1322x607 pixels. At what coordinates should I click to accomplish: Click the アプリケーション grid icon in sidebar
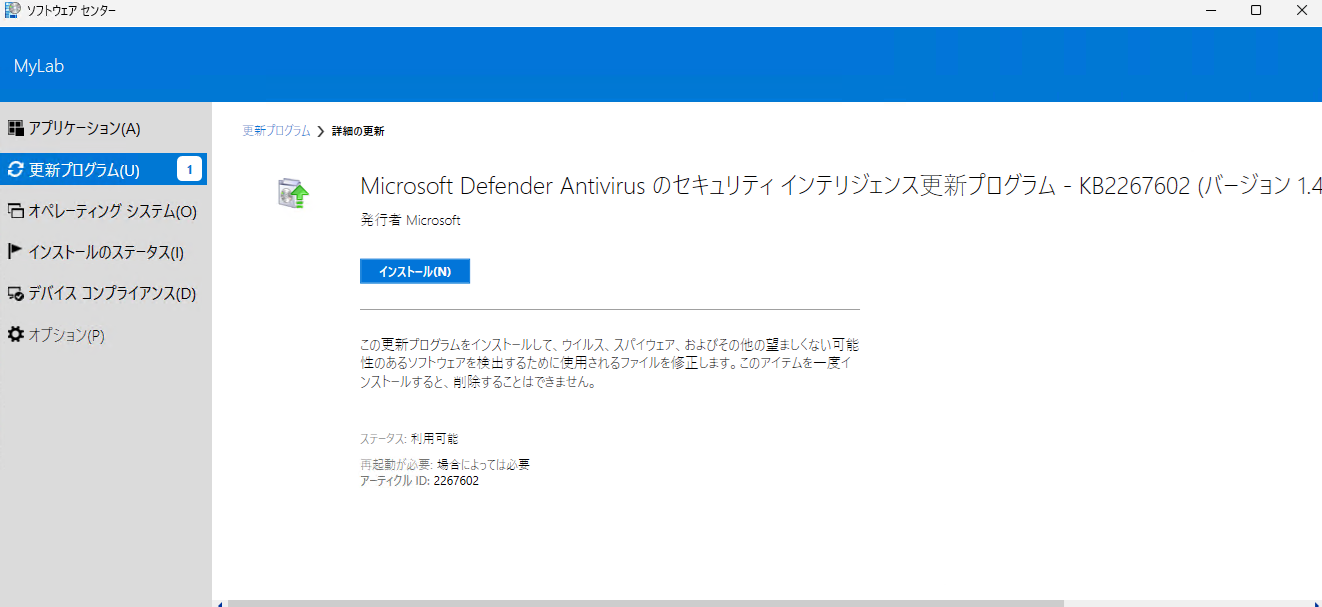pyautogui.click(x=15, y=128)
